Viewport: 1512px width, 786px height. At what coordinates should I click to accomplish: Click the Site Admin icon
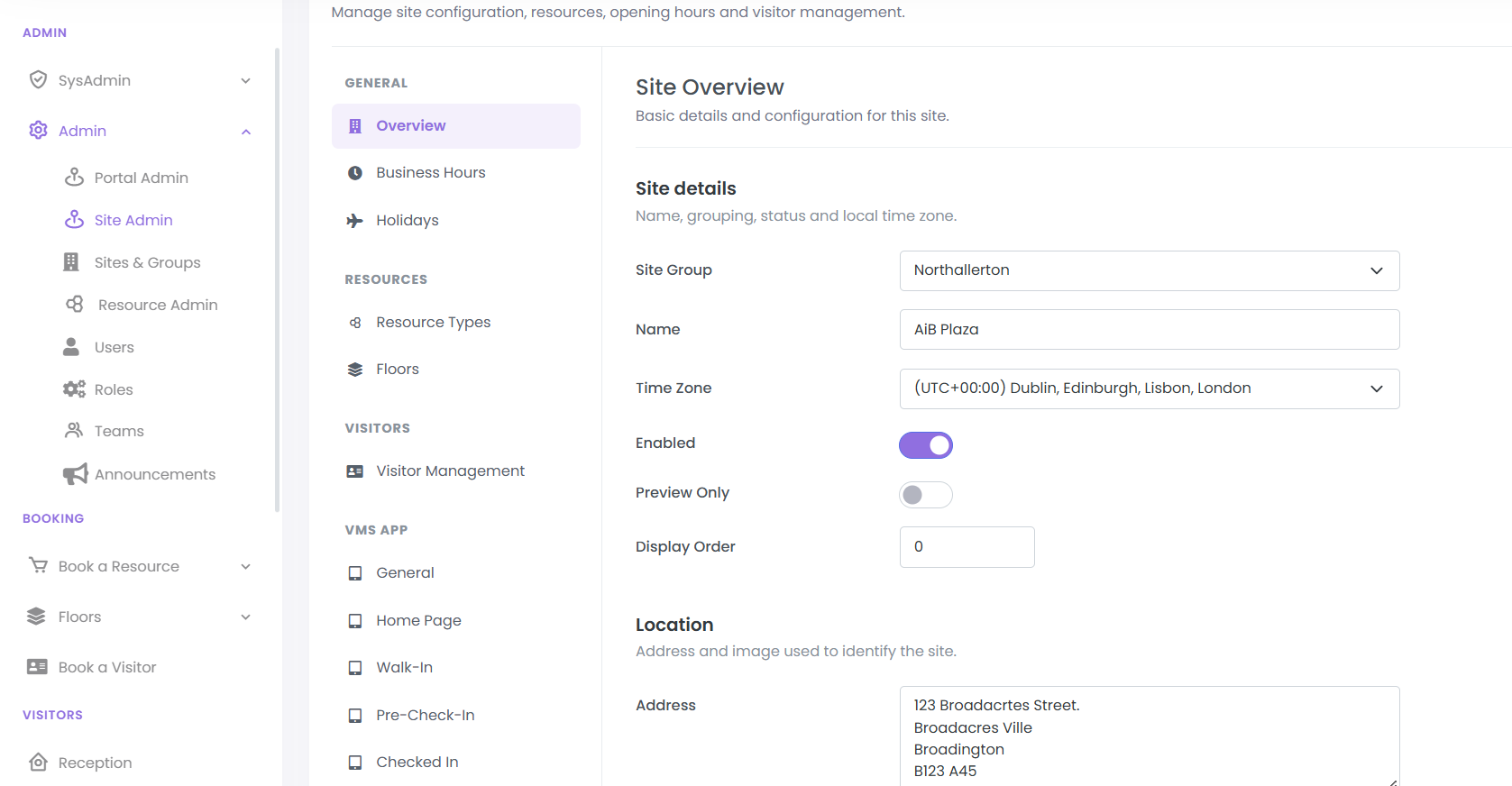pyautogui.click(x=74, y=220)
